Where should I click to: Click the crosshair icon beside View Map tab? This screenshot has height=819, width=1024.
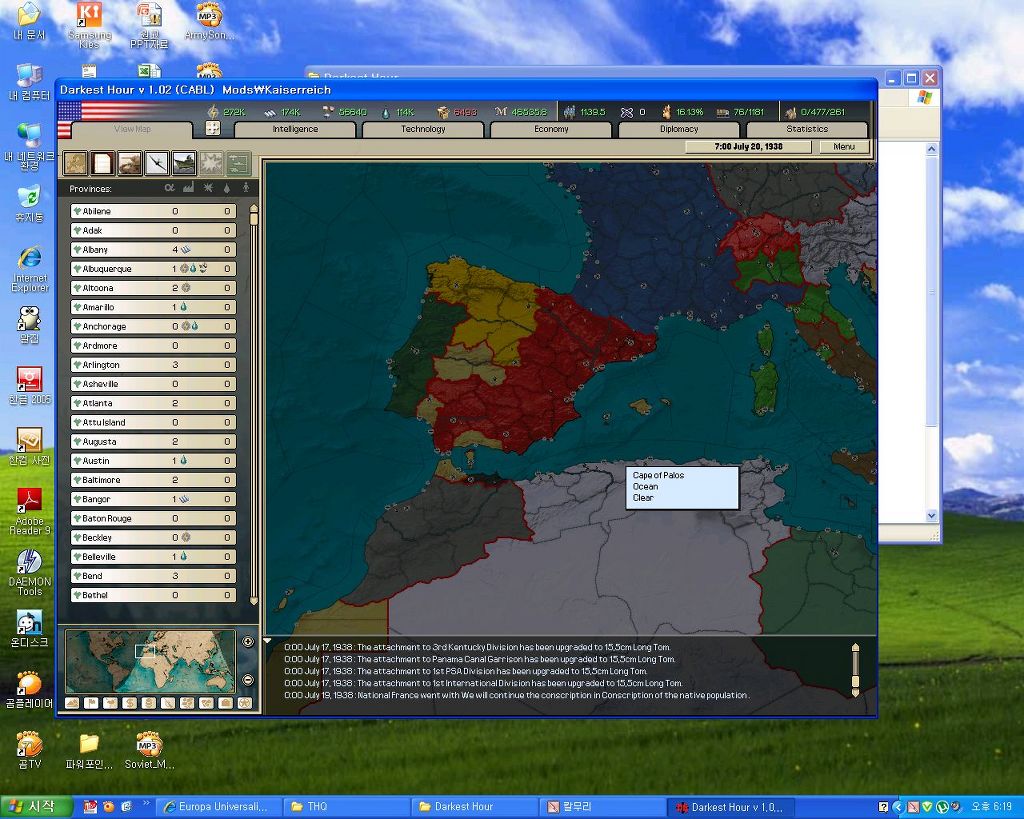[213, 128]
